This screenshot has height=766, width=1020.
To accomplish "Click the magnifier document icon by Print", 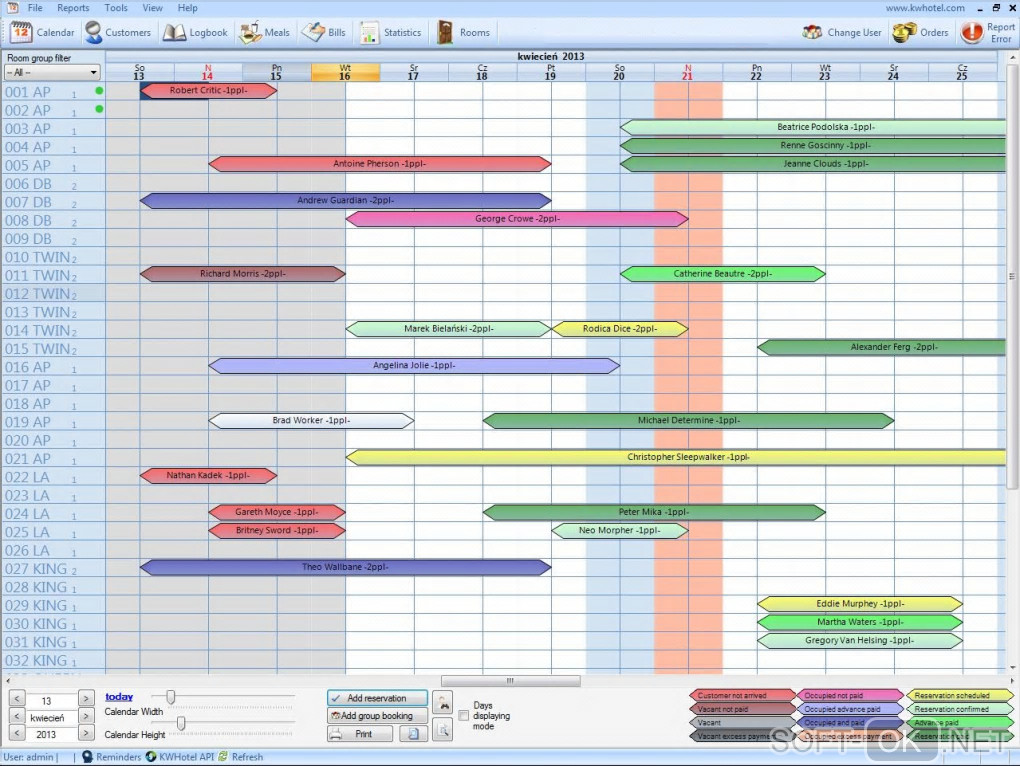I will (x=443, y=730).
